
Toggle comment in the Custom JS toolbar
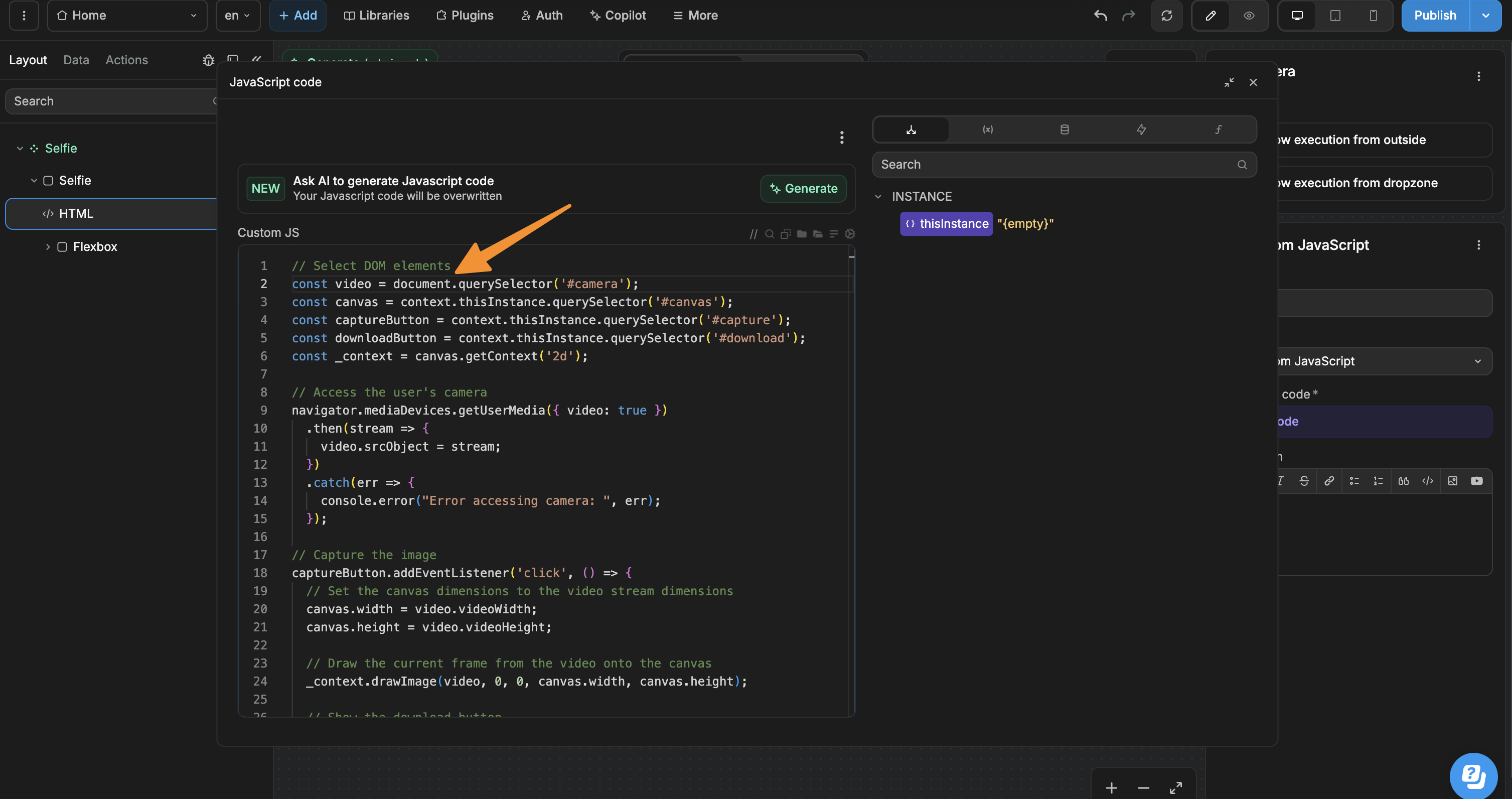click(x=753, y=234)
